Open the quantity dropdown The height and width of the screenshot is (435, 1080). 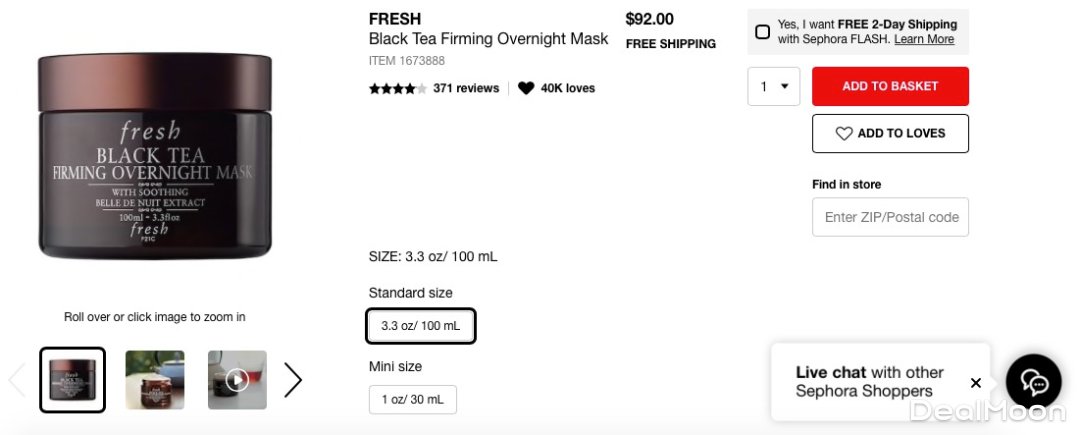774,86
